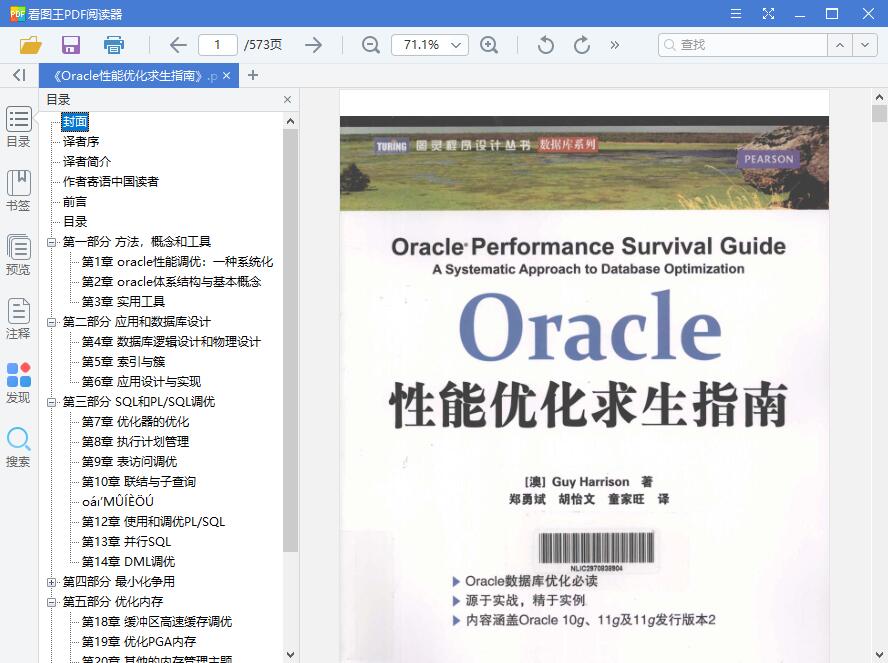The height and width of the screenshot is (663, 888).
Task: Click the document view scrollbar up arrow
Action: click(879, 97)
